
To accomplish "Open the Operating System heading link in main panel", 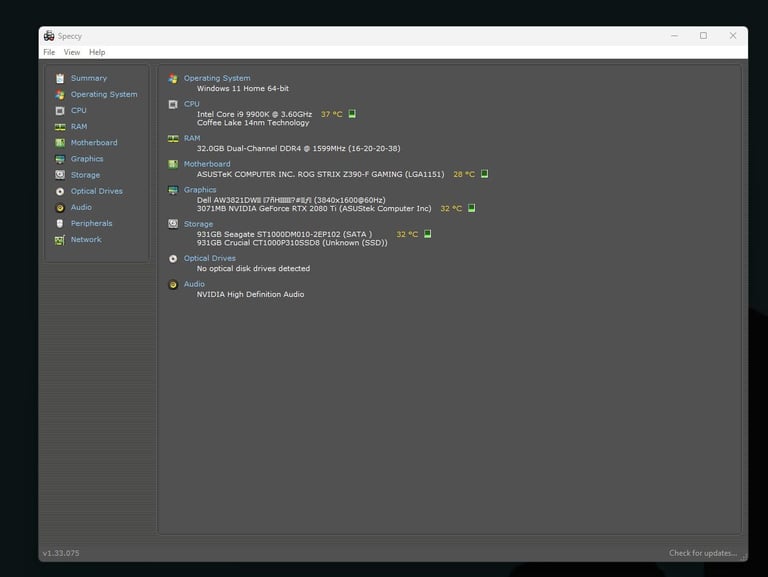I will [x=217, y=78].
